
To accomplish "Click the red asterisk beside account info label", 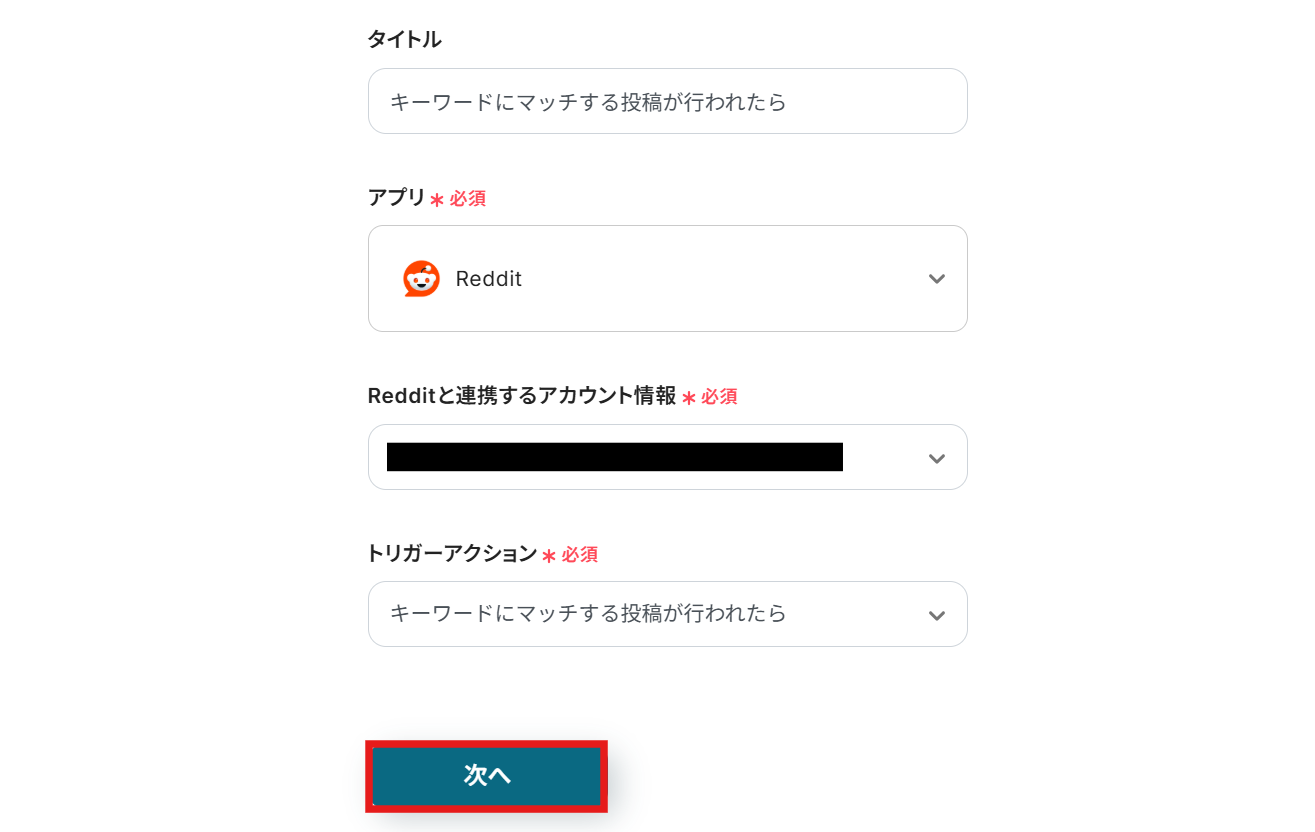I will [689, 398].
